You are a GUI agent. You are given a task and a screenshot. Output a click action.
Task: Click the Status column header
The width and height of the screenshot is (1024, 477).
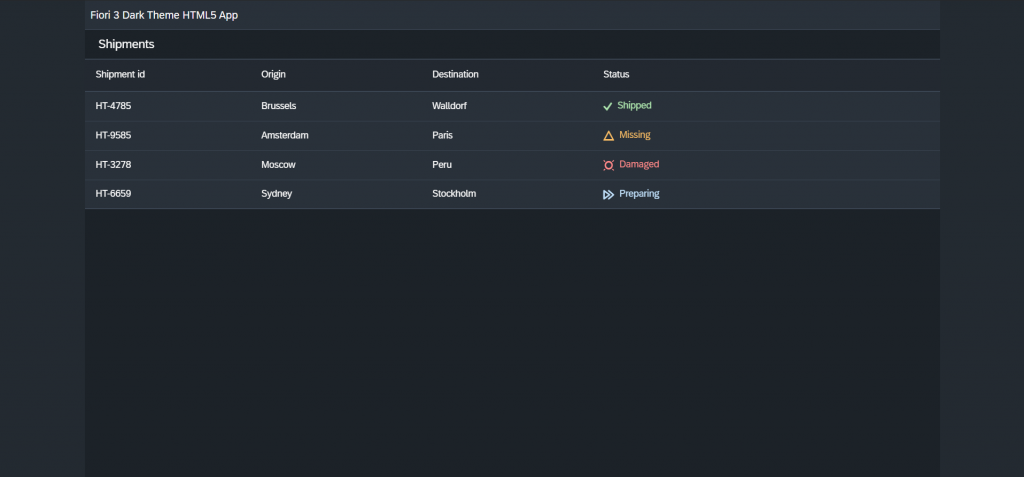point(616,74)
